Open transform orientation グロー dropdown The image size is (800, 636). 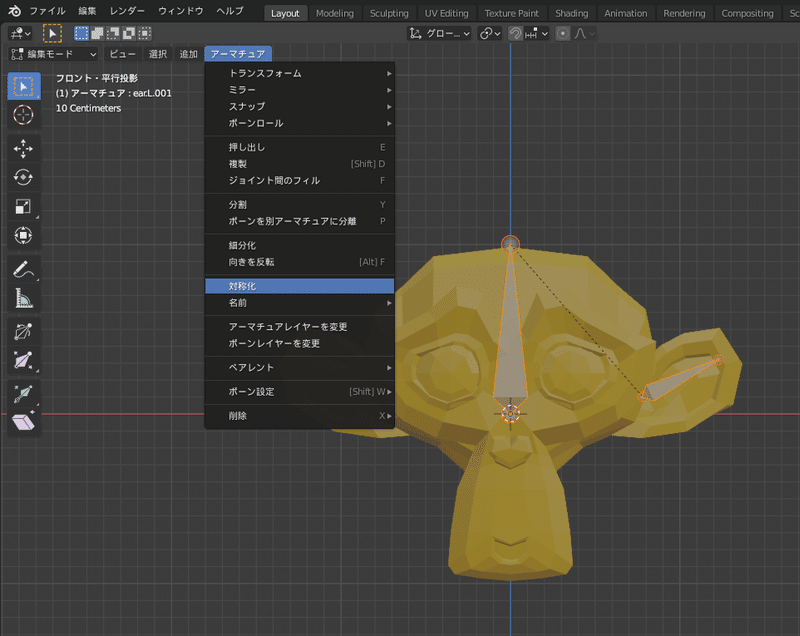click(x=439, y=34)
